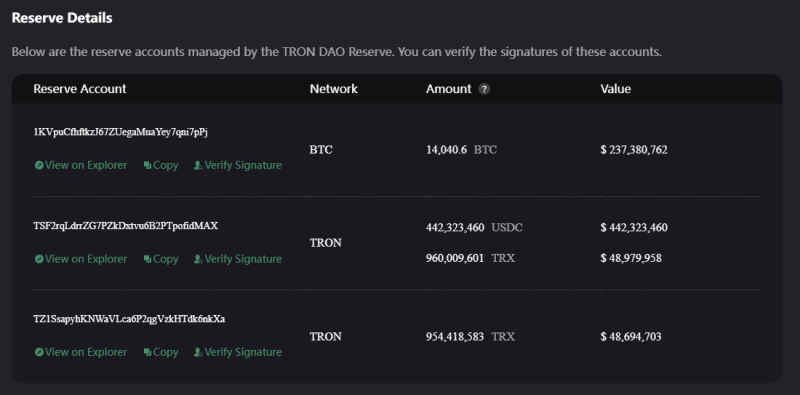800x395 pixels.
Task: Copy the TSF2rqLdrrZG7 TRON address
Action: tap(161, 259)
